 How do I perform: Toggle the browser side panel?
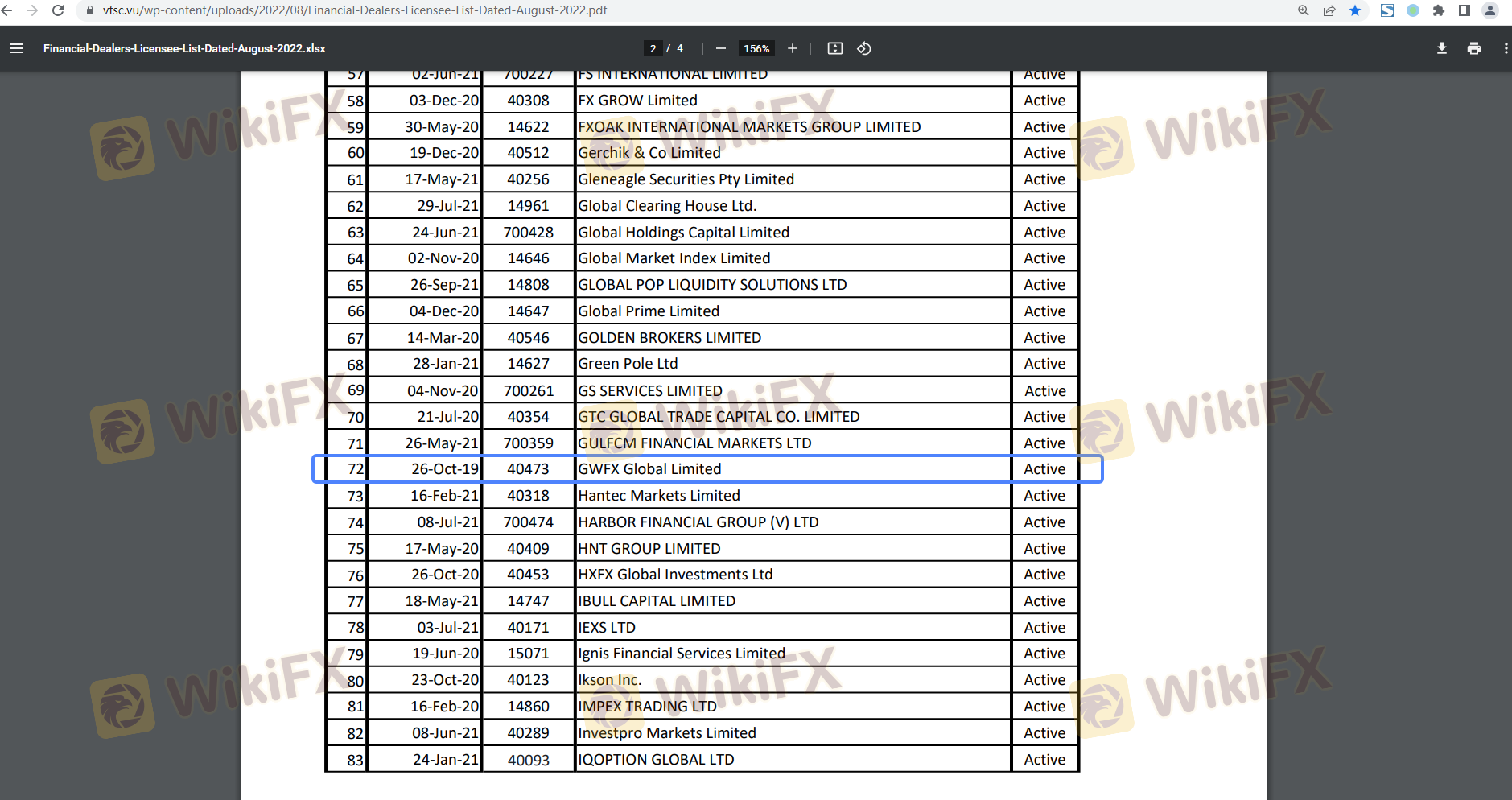(x=1465, y=10)
